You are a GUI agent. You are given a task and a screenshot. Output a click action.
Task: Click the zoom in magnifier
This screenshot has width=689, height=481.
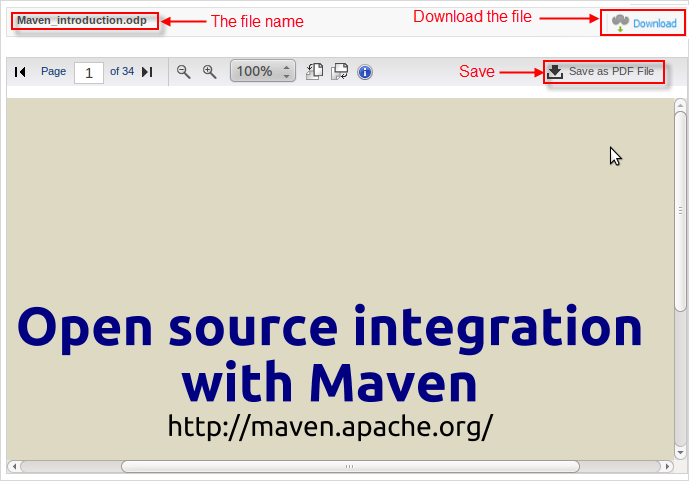coord(209,72)
